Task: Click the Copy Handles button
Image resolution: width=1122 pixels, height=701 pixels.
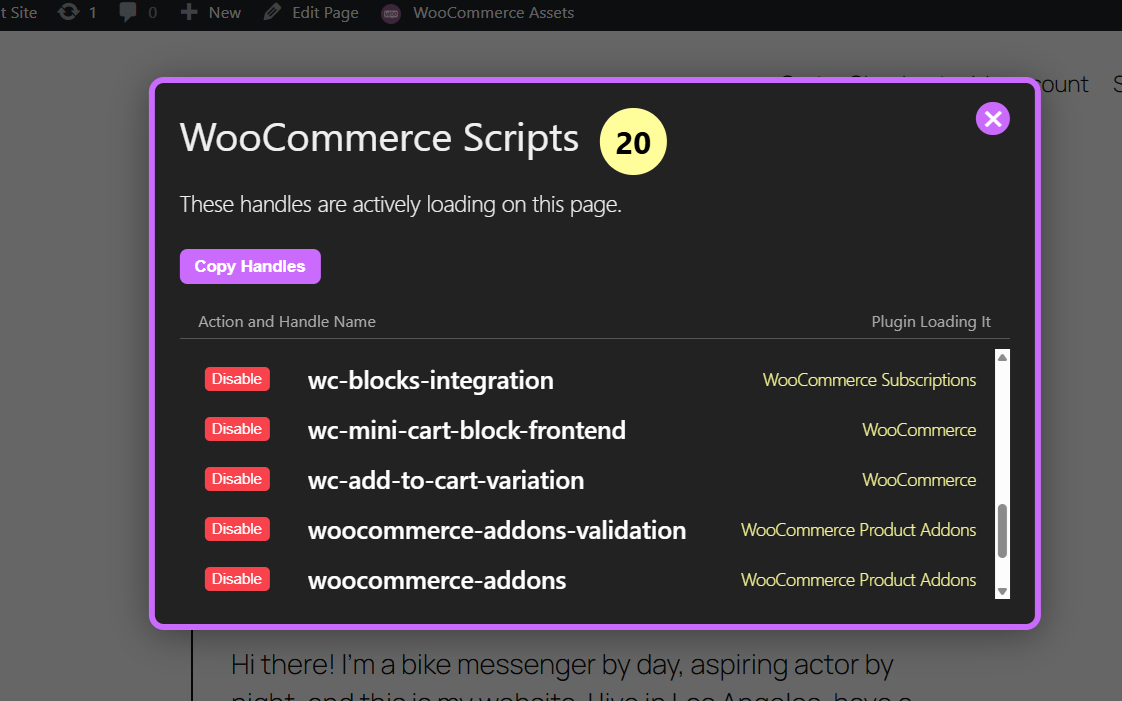Action: point(250,266)
